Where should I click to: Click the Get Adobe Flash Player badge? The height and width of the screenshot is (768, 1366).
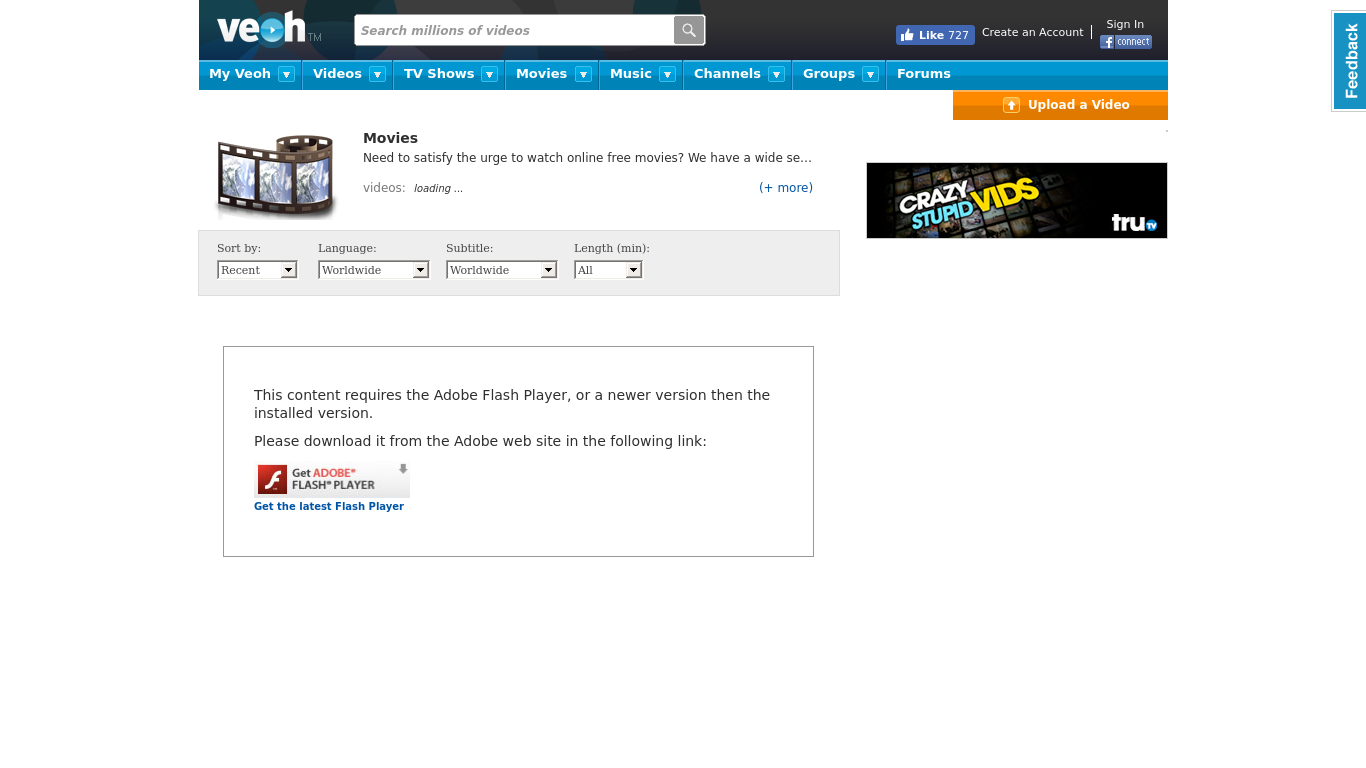tap(332, 480)
